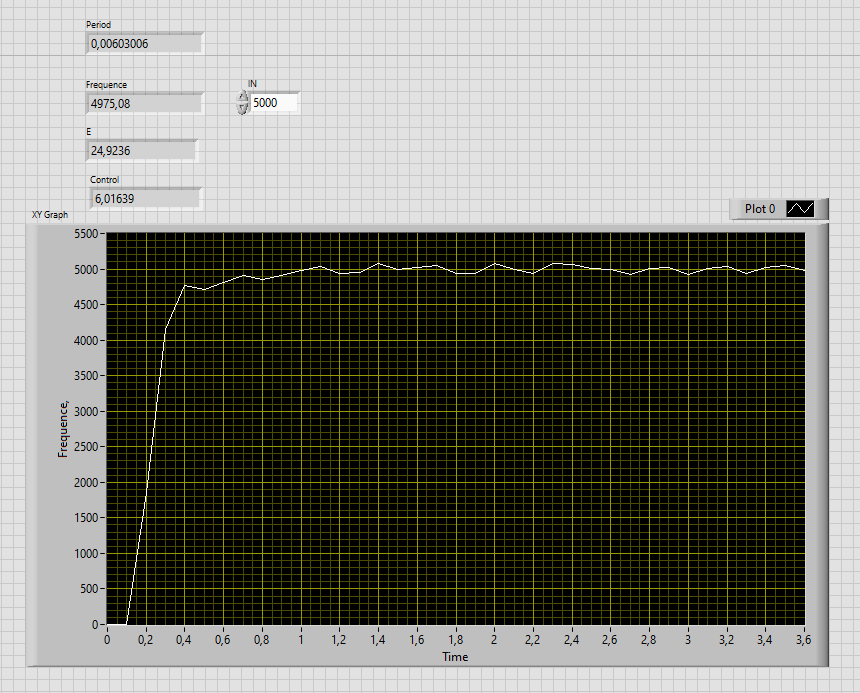Click X-axis tick label 0,8
This screenshot has width=860, height=693.
(x=262, y=640)
